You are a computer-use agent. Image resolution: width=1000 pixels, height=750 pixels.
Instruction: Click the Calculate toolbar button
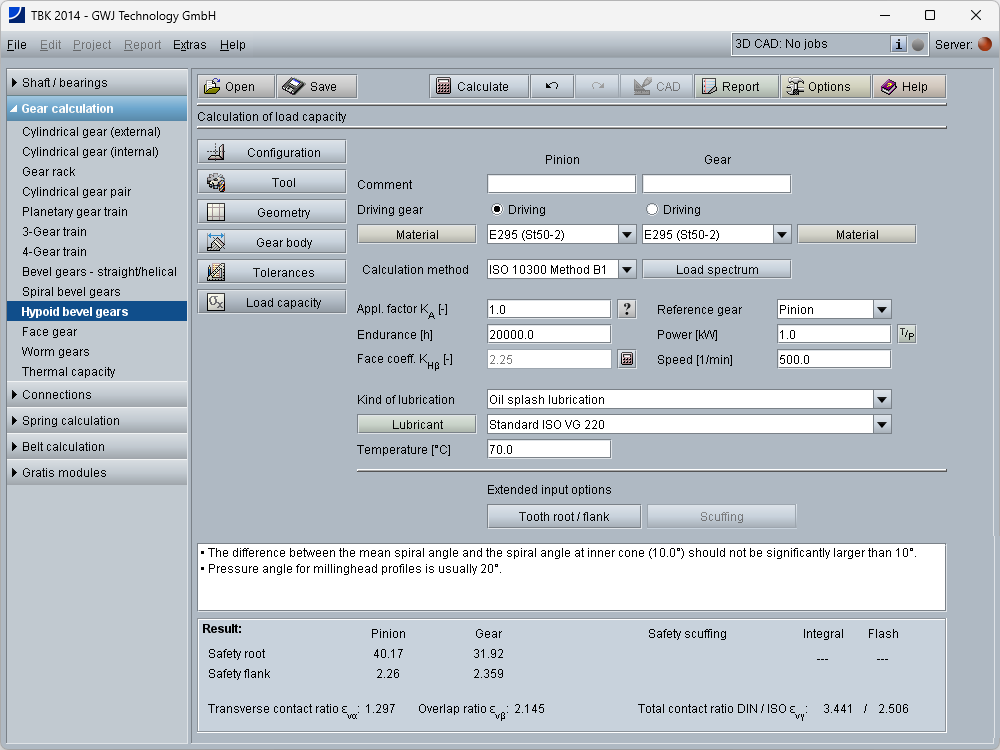coord(472,87)
